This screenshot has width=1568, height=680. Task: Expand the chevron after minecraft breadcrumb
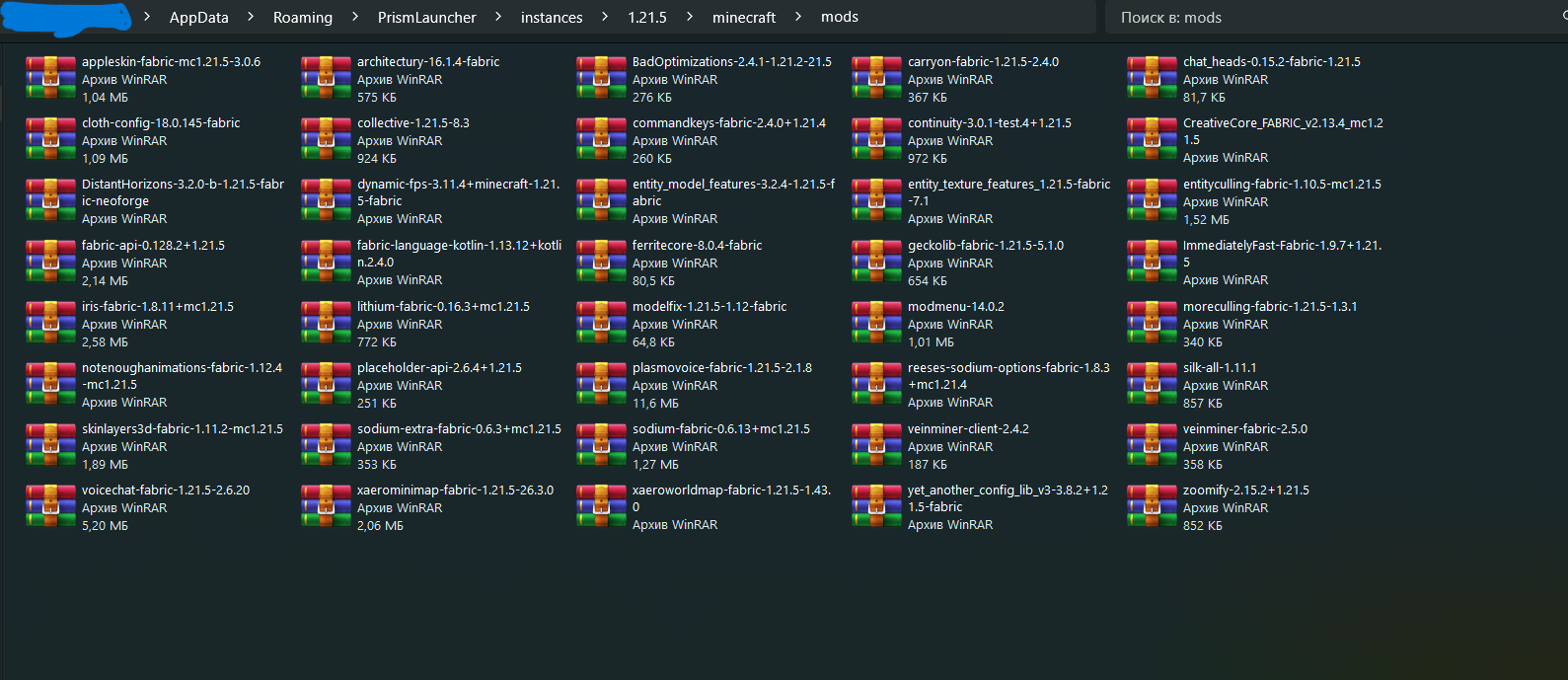pyautogui.click(x=798, y=17)
